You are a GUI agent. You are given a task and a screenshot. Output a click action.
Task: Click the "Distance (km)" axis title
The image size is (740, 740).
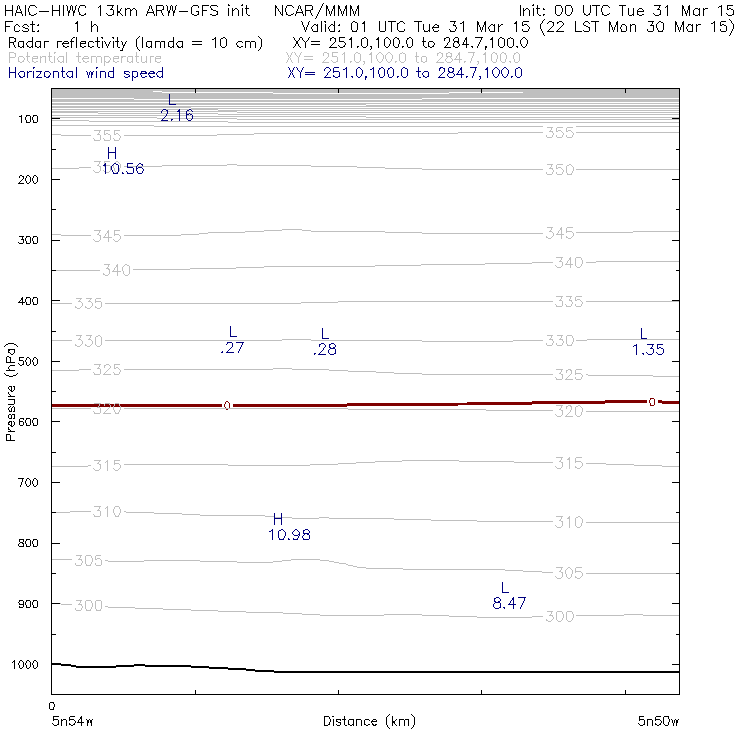(369, 721)
